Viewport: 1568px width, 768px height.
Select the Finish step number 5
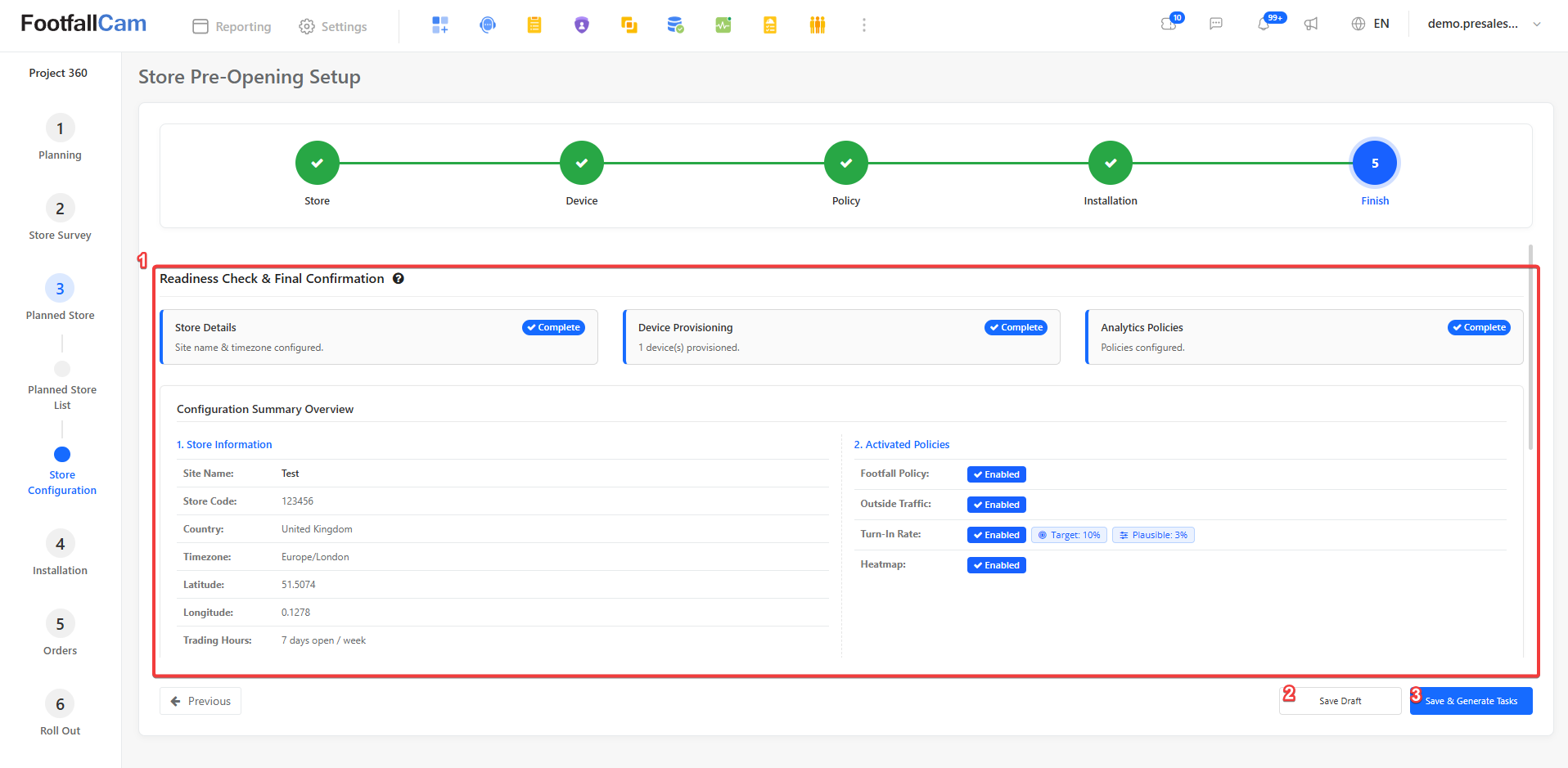(1375, 164)
